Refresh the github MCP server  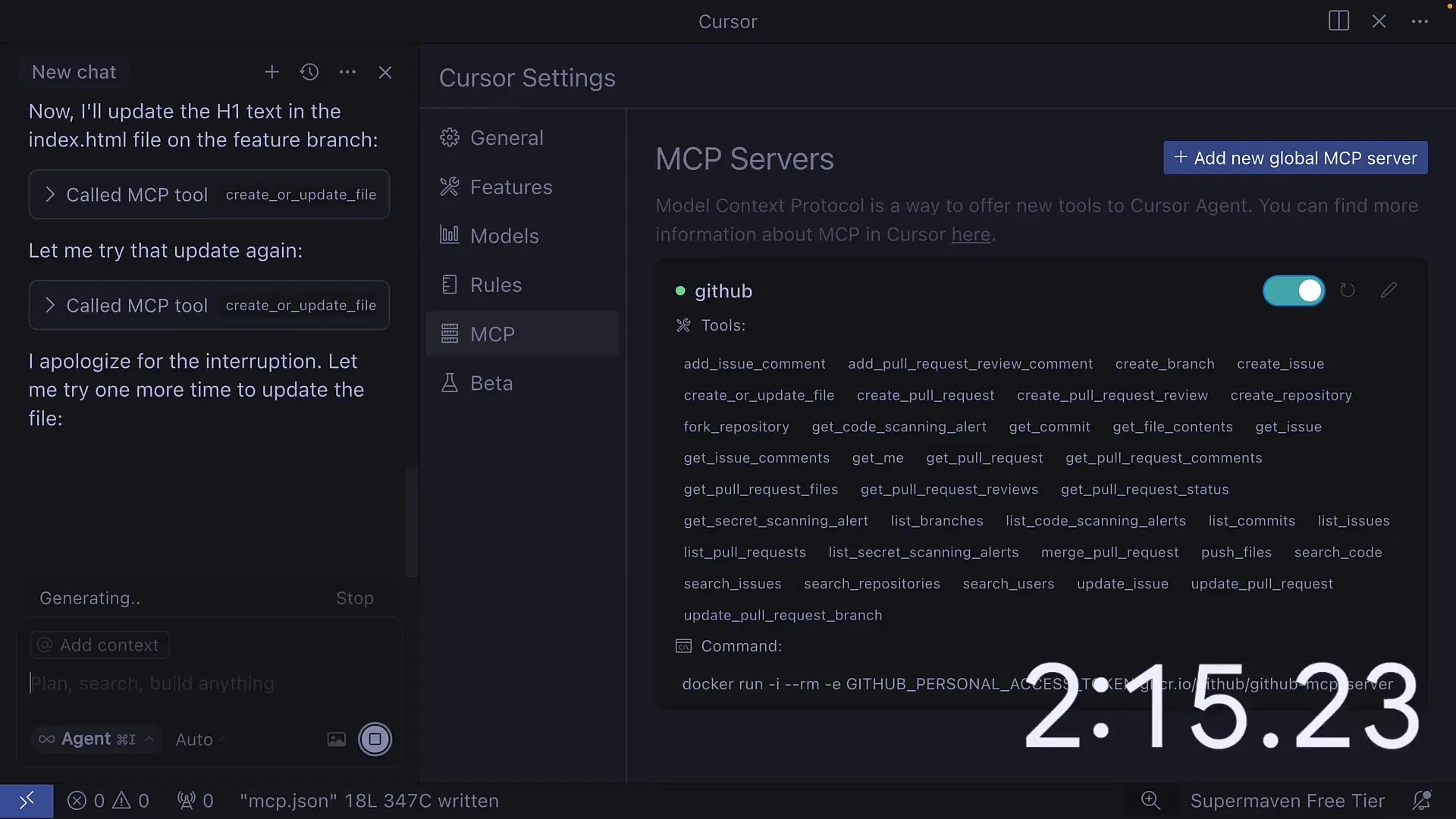[x=1348, y=290]
